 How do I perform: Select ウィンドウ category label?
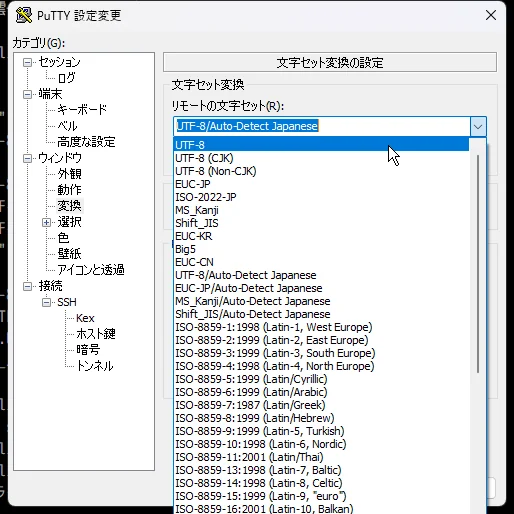[x=60, y=158]
